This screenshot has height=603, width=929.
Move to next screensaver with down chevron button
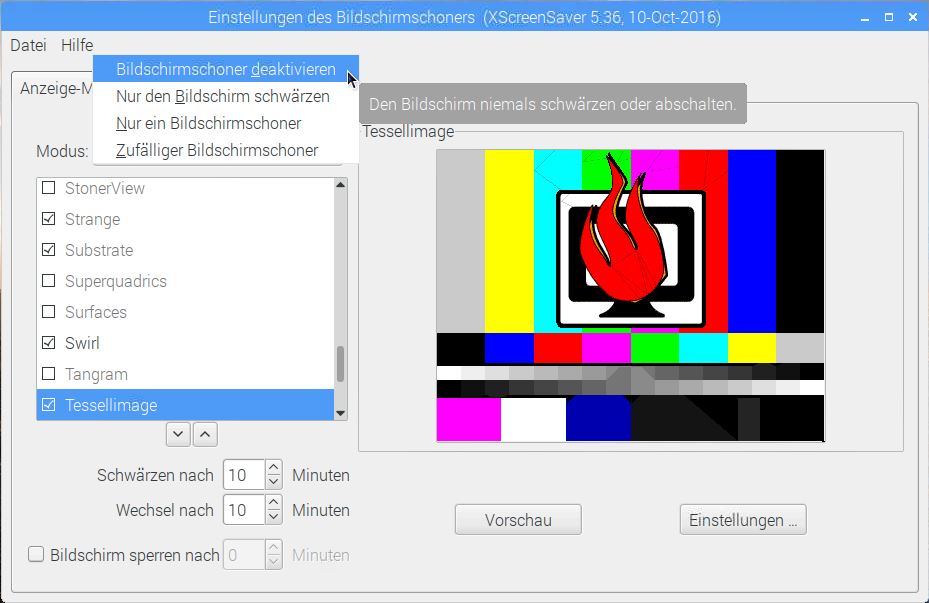click(178, 434)
